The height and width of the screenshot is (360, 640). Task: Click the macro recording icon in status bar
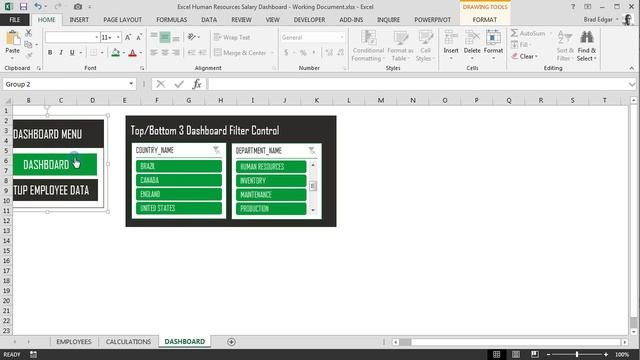[x=33, y=354]
